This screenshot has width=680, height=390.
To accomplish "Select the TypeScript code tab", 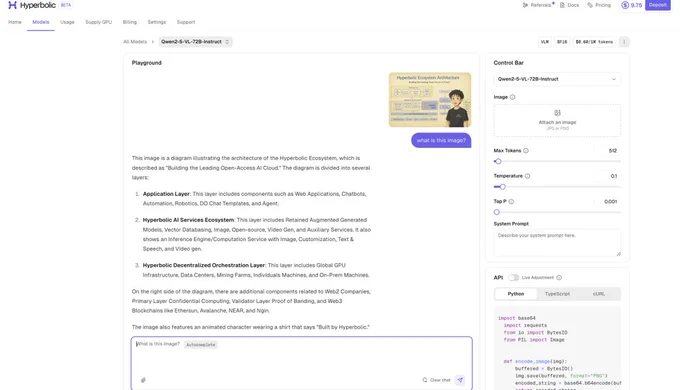I will coord(557,294).
